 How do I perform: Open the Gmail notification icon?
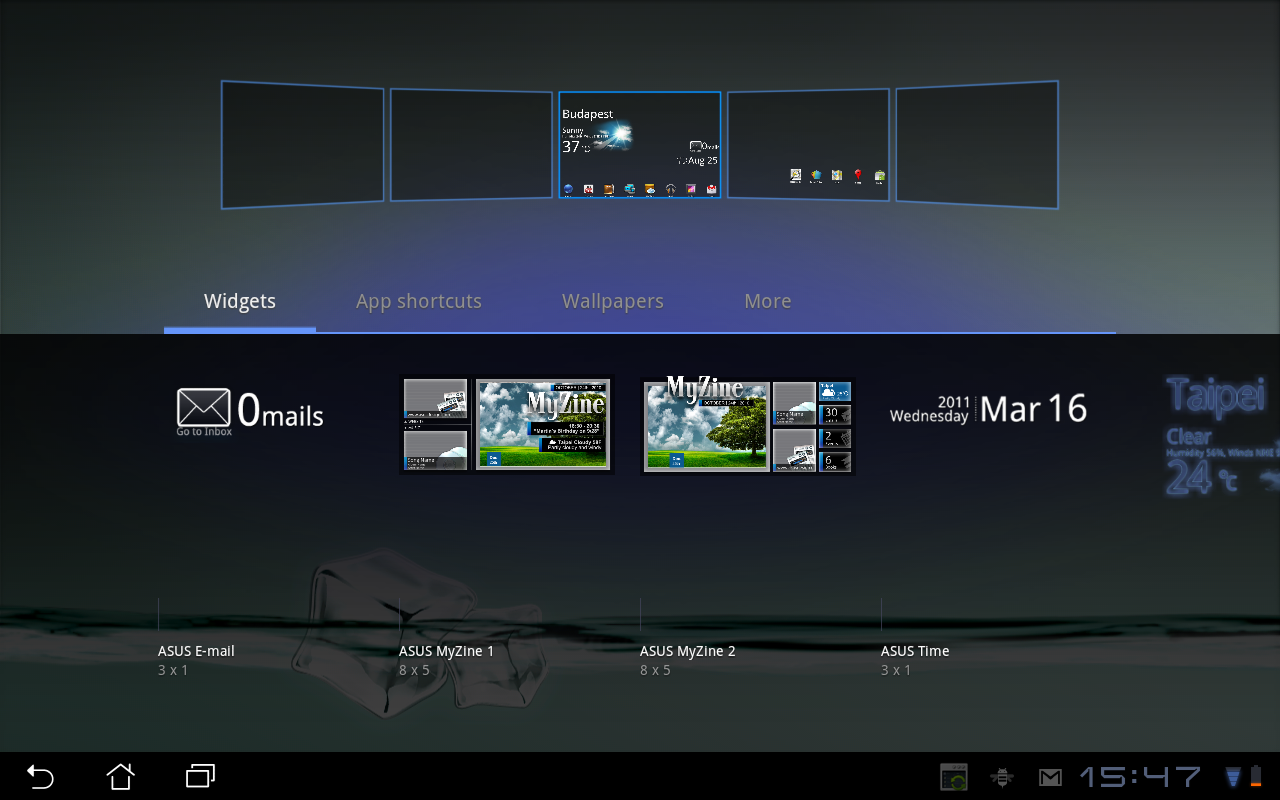pos(1050,777)
